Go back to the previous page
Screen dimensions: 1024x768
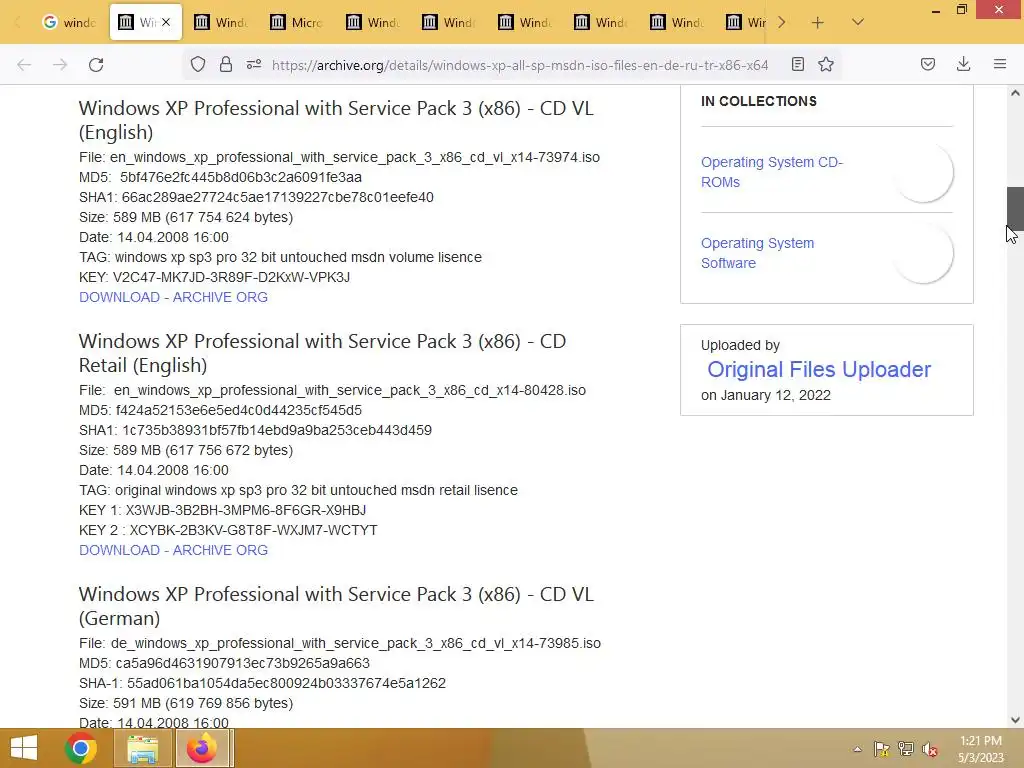(x=24, y=65)
